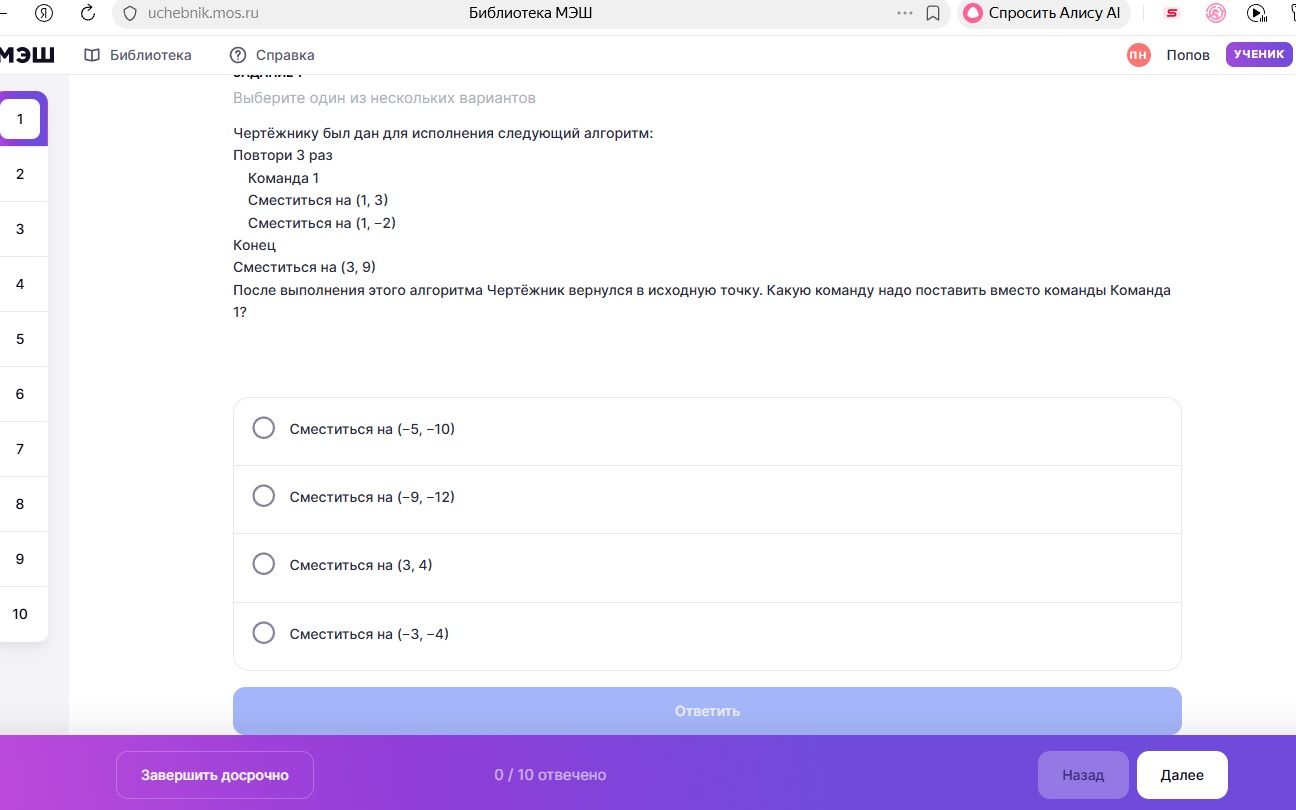Open Спросить Алису AI assistant
Image resolution: width=1296 pixels, height=810 pixels.
[1044, 13]
